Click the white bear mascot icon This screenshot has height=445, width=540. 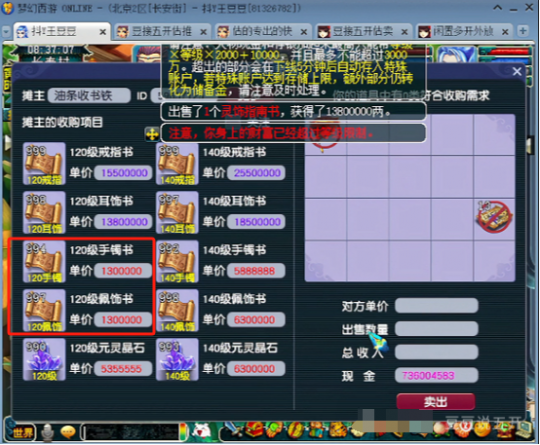click(202, 431)
